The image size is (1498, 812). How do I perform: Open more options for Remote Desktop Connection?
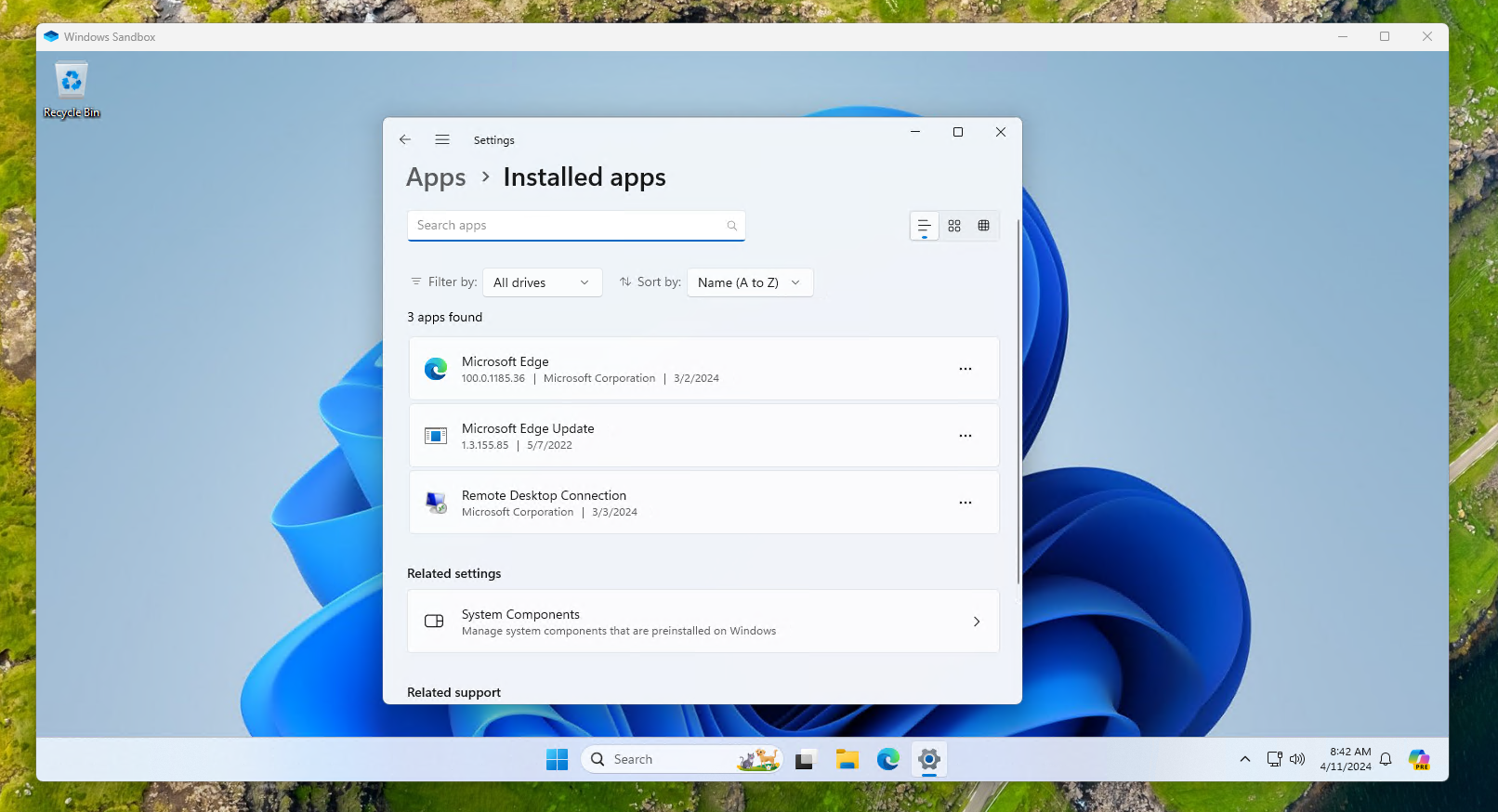coord(966,503)
